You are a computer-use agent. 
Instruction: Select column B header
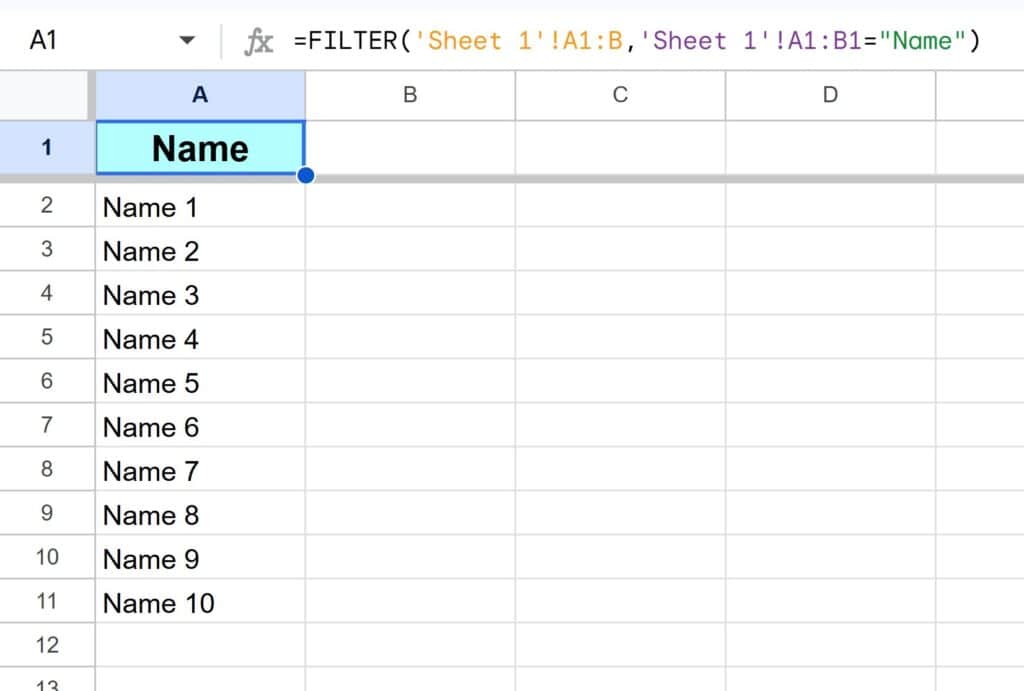410,95
